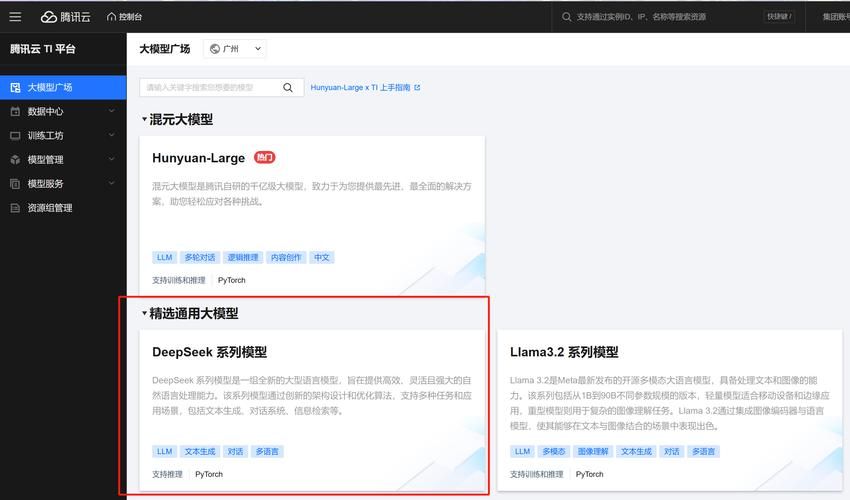Screen dimensions: 850x500
Task: Open 数据中心 in the sidebar
Action: (x=63, y=111)
